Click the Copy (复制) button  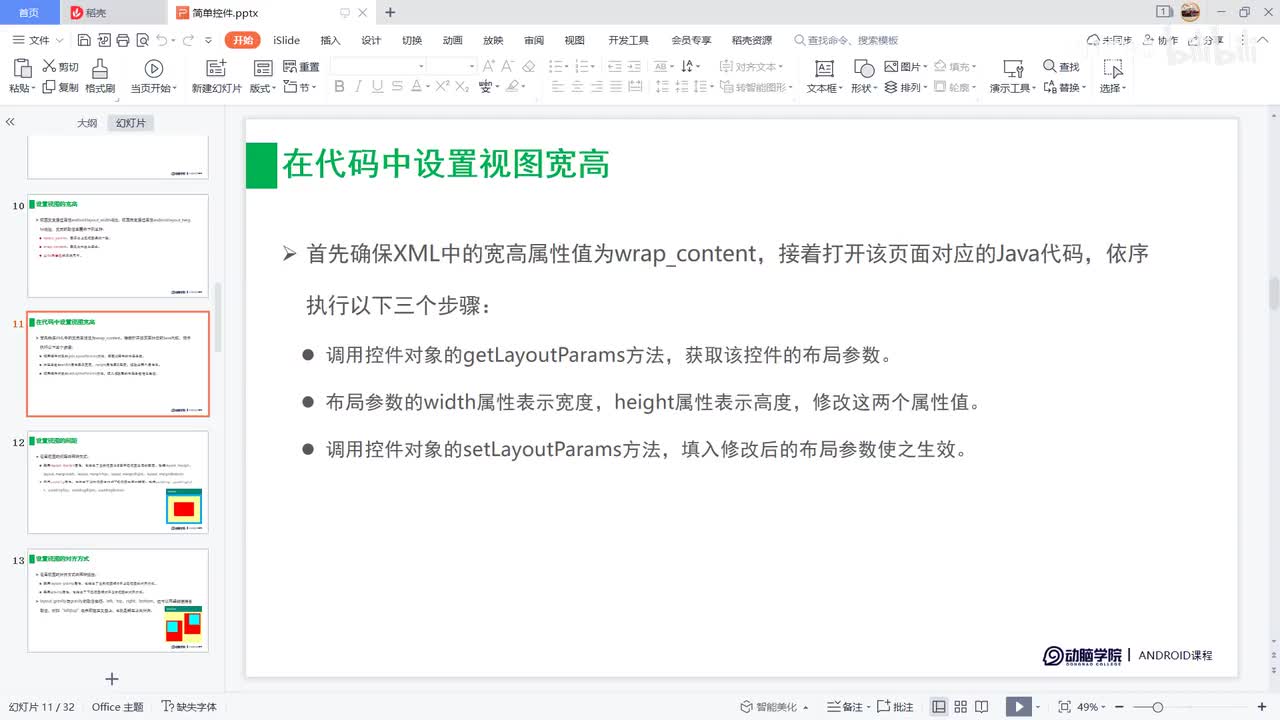(x=60, y=87)
